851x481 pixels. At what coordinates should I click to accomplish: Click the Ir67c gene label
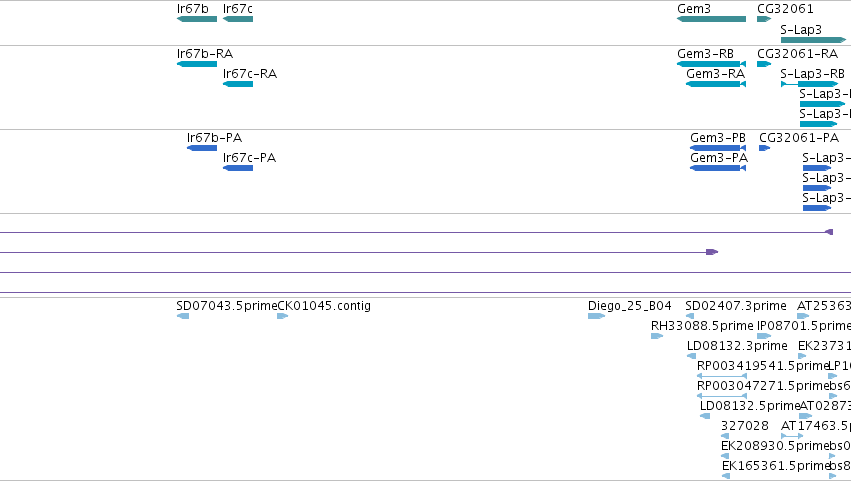(238, 9)
